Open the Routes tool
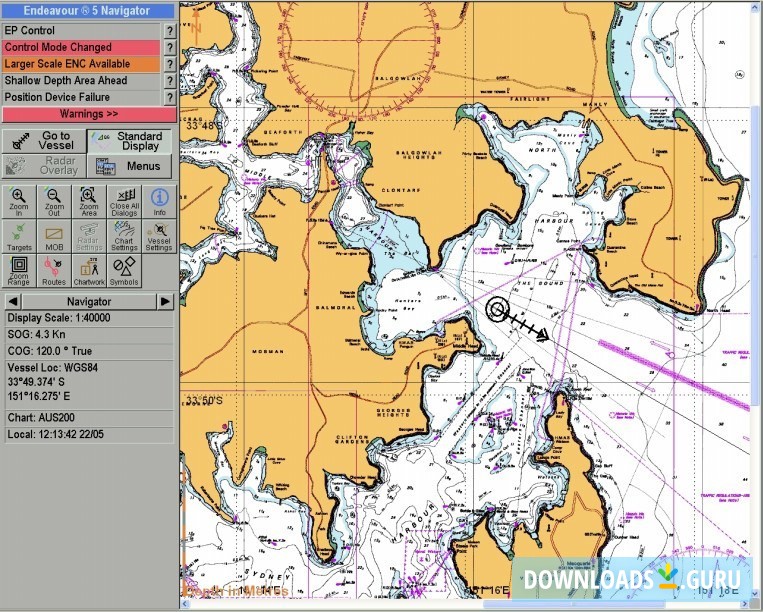 (54, 271)
